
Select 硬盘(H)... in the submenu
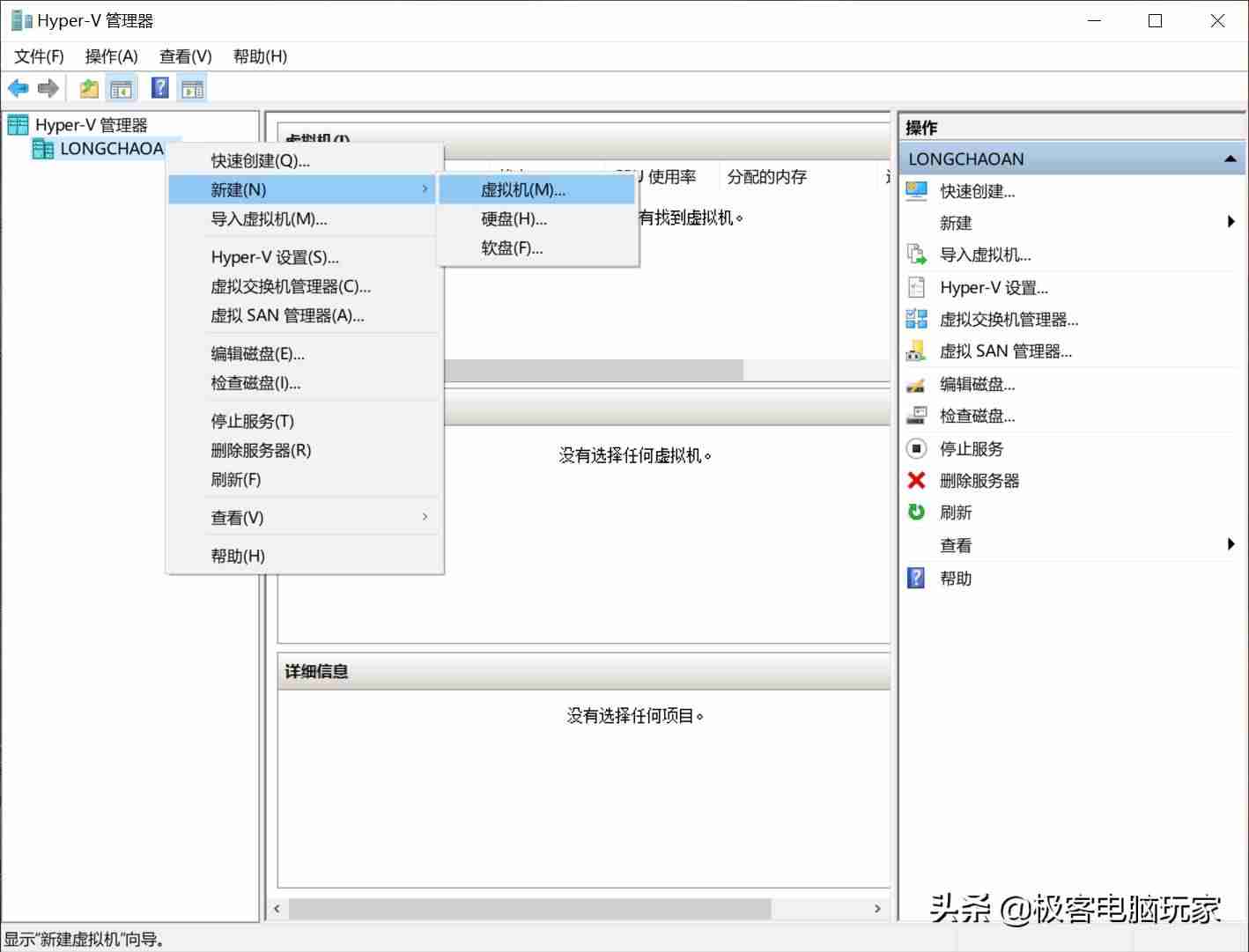[536, 218]
